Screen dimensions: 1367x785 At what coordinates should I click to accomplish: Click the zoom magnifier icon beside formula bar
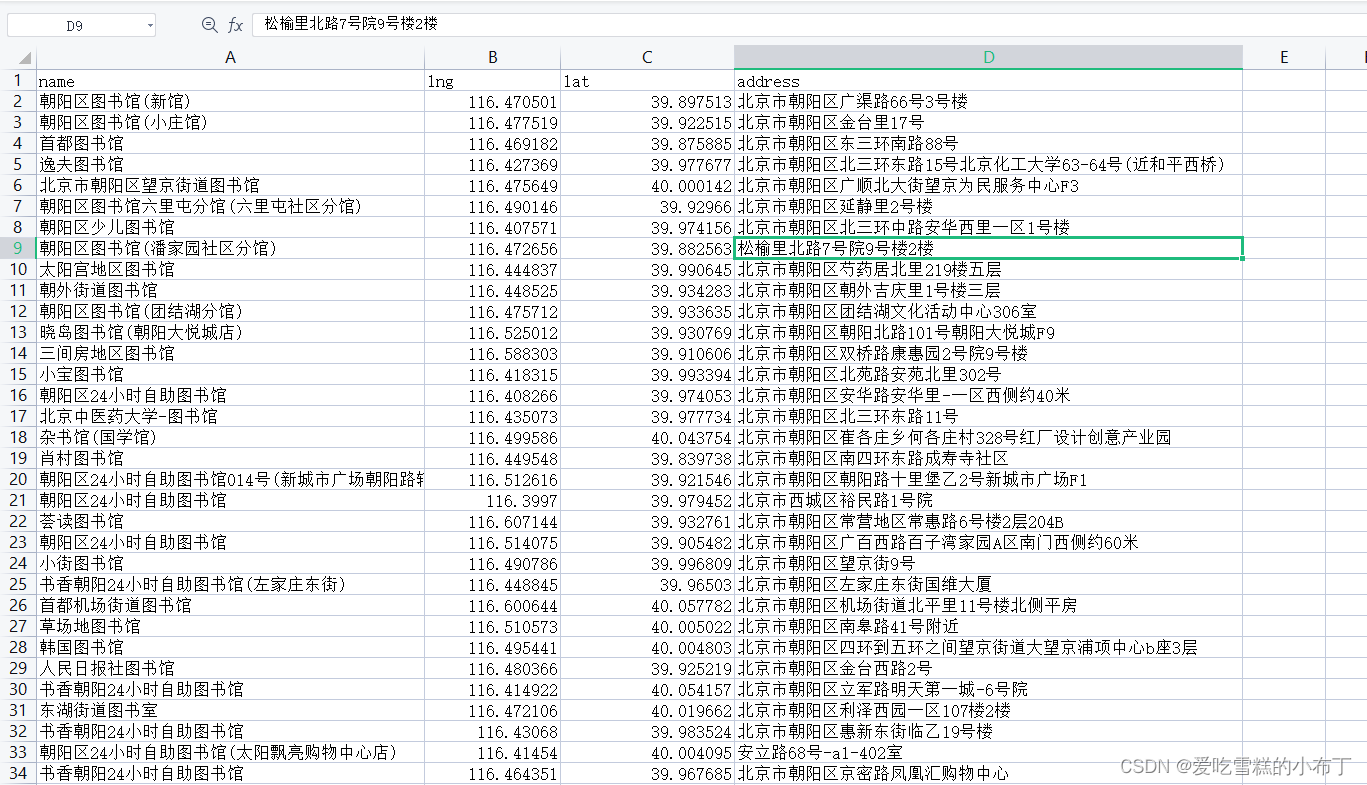coord(209,25)
